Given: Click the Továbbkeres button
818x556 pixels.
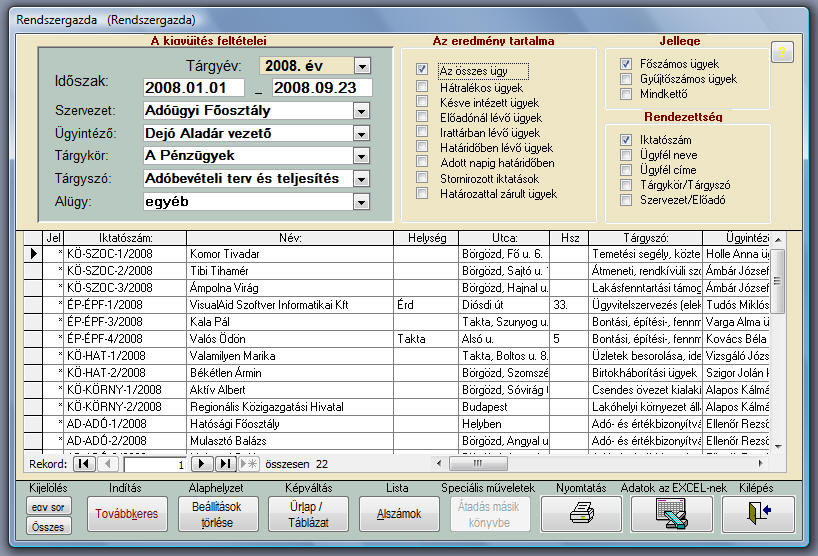Looking at the screenshot, I should pos(127,514).
